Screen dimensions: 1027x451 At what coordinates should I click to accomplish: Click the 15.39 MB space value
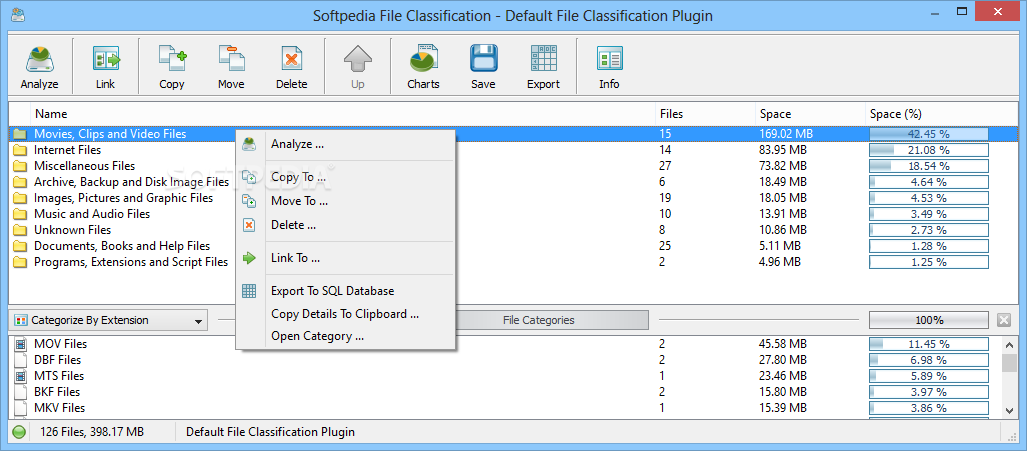pyautogui.click(x=783, y=408)
